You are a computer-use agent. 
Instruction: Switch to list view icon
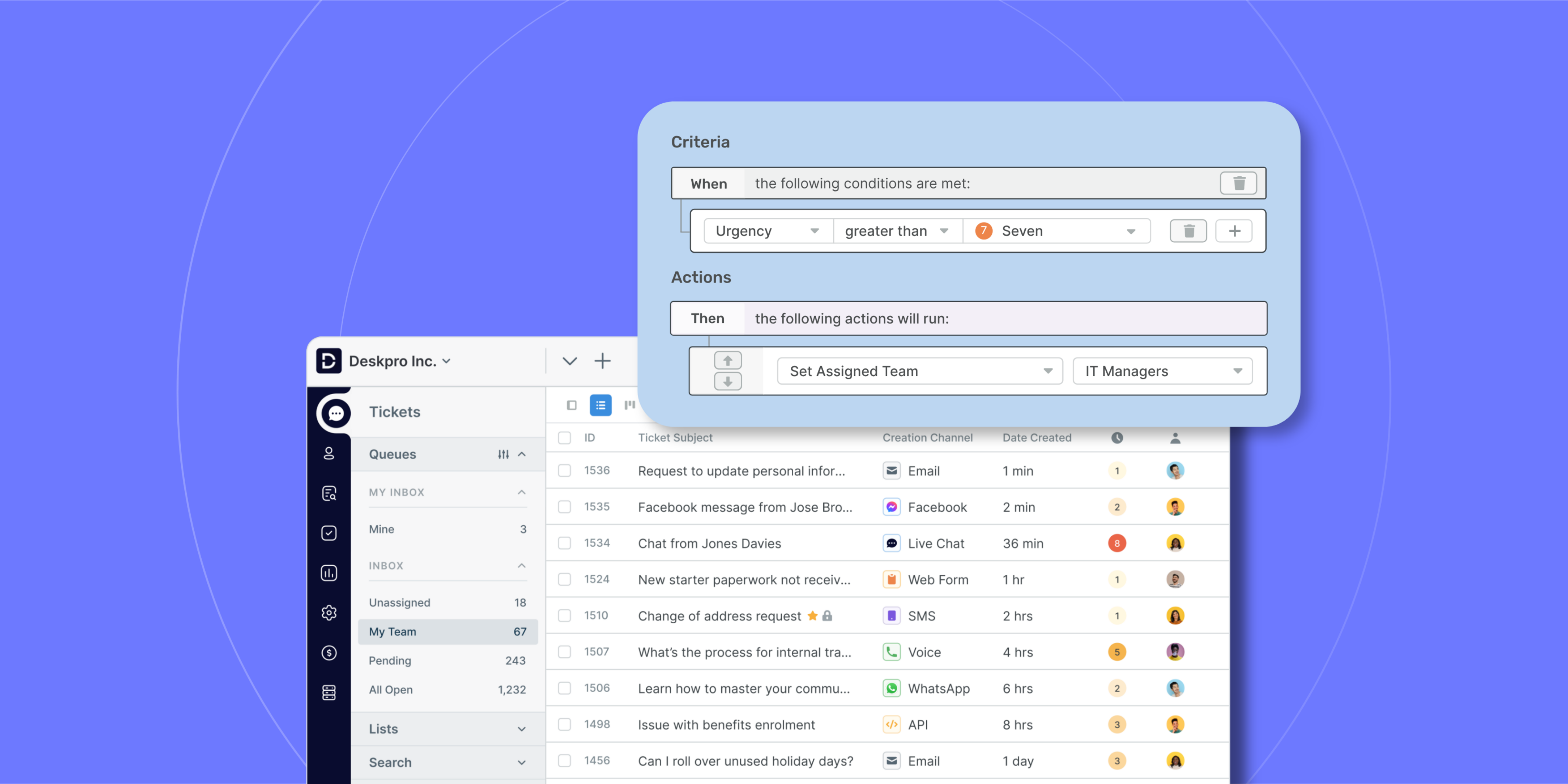coord(600,406)
